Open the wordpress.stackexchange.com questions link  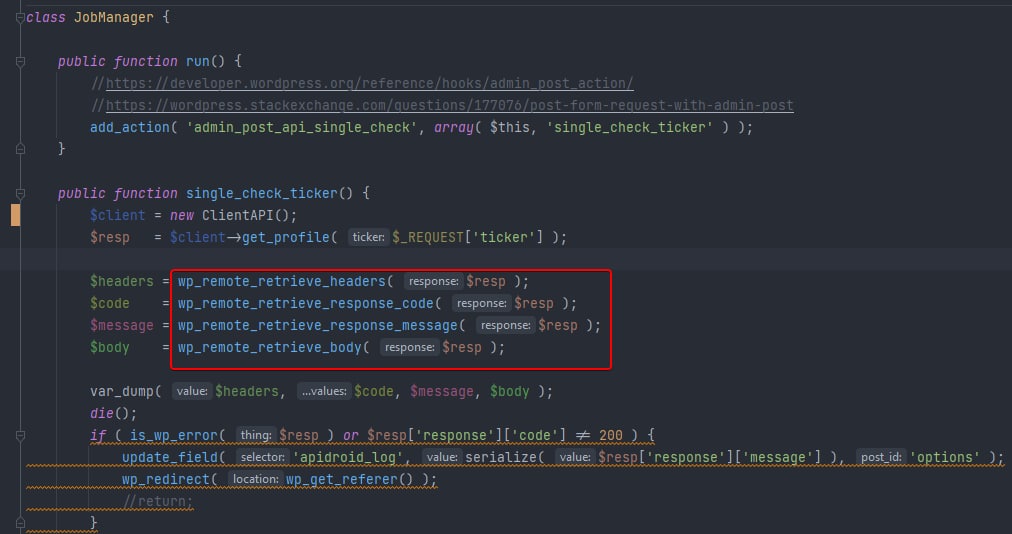pyautogui.click(x=449, y=105)
